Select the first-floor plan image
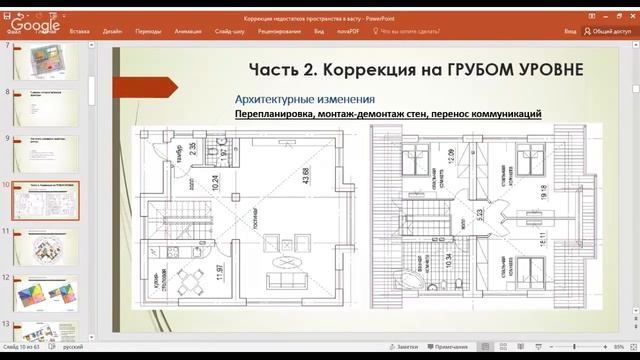This screenshot has height=360, width=640. (245, 217)
